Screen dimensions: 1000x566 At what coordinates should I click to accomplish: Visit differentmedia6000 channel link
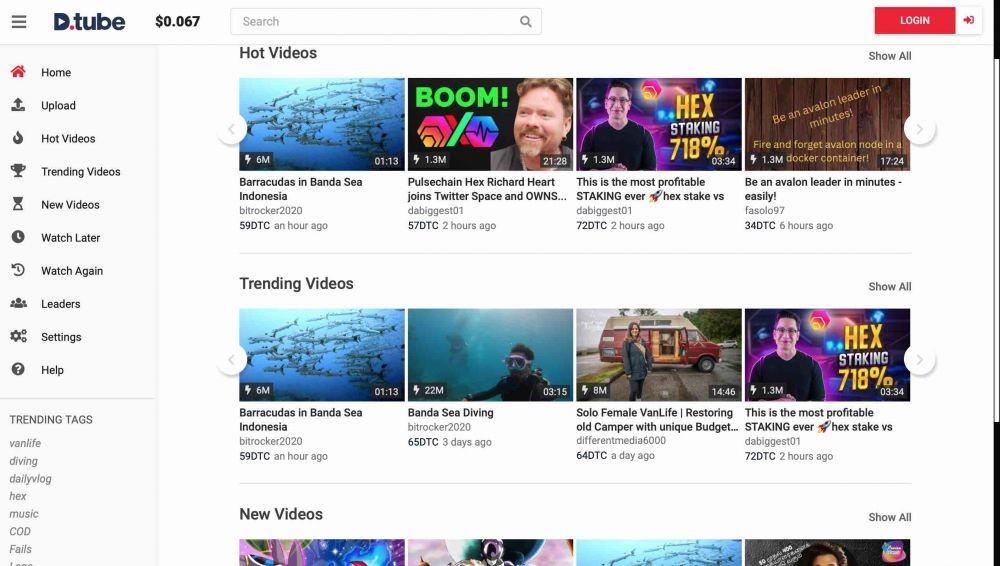tap(621, 440)
